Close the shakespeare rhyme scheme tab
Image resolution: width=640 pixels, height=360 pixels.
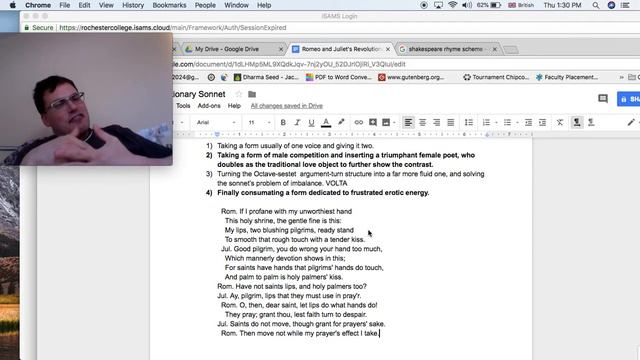tap(495, 49)
